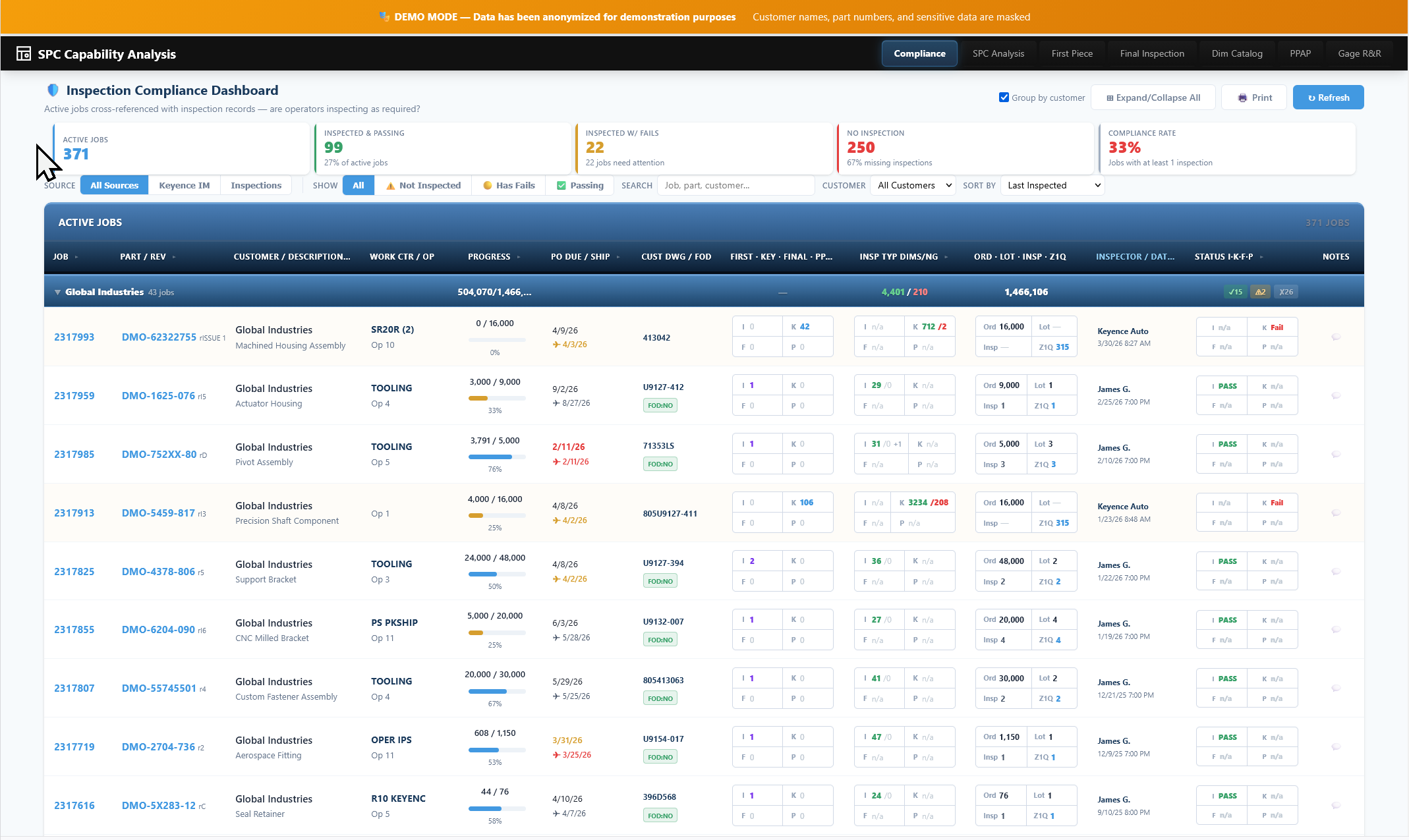Click the progress bar for job 2317825
The width and height of the screenshot is (1409, 840).
click(496, 574)
